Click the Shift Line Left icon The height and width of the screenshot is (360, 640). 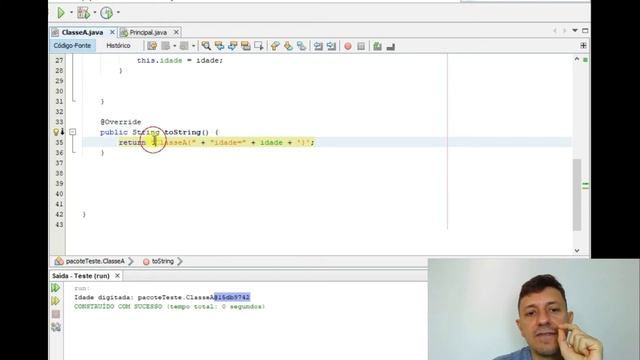pos(318,46)
